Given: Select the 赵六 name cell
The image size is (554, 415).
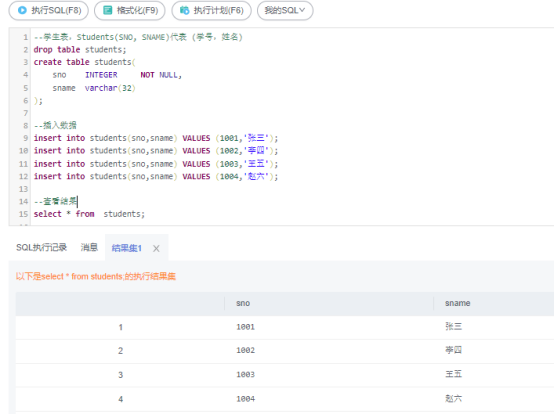Looking at the screenshot, I should pyautogui.click(x=454, y=399).
